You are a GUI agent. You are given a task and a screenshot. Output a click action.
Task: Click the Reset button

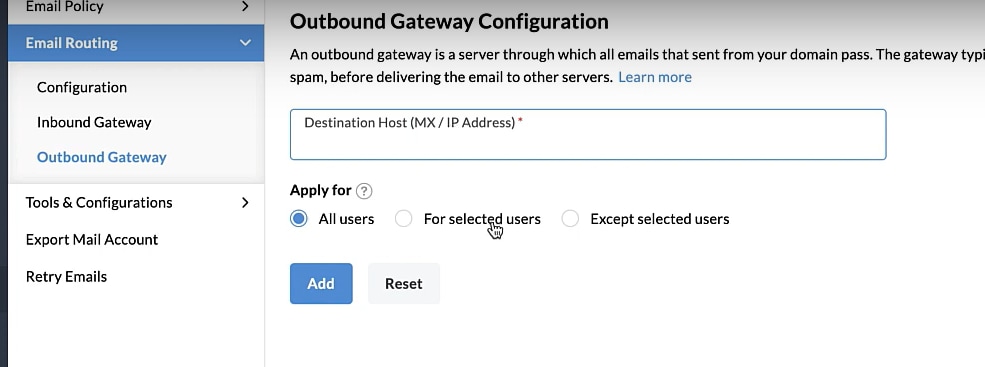click(403, 283)
